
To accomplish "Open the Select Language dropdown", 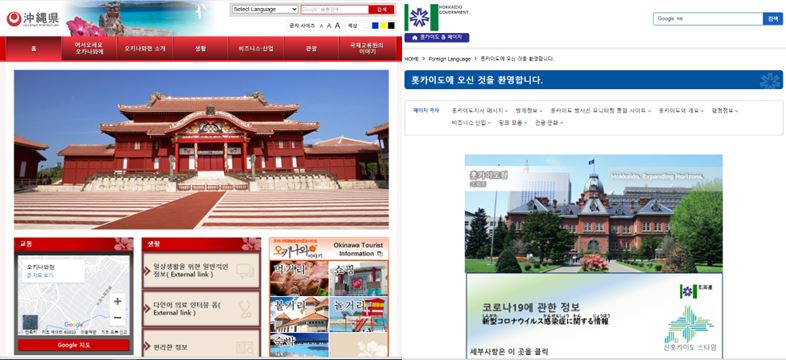I will click(265, 10).
